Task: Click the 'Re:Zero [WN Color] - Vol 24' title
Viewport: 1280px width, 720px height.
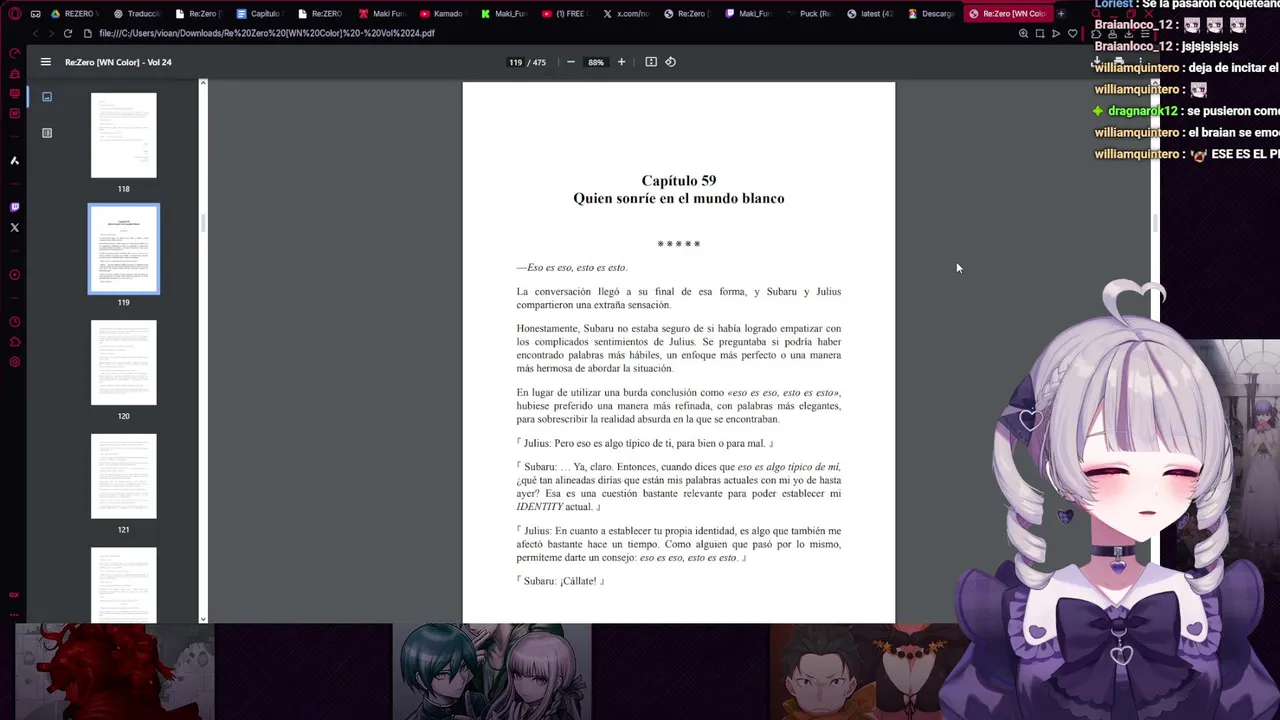Action: [x=118, y=62]
